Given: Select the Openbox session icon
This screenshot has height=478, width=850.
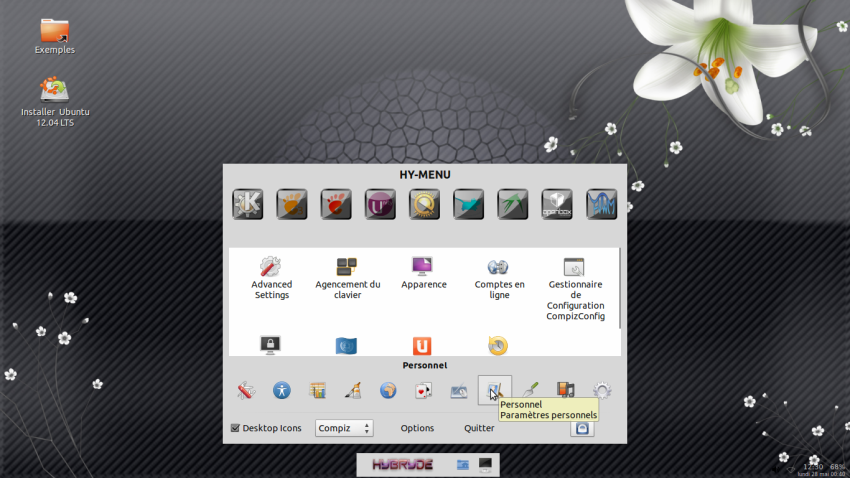Looking at the screenshot, I should 557,204.
